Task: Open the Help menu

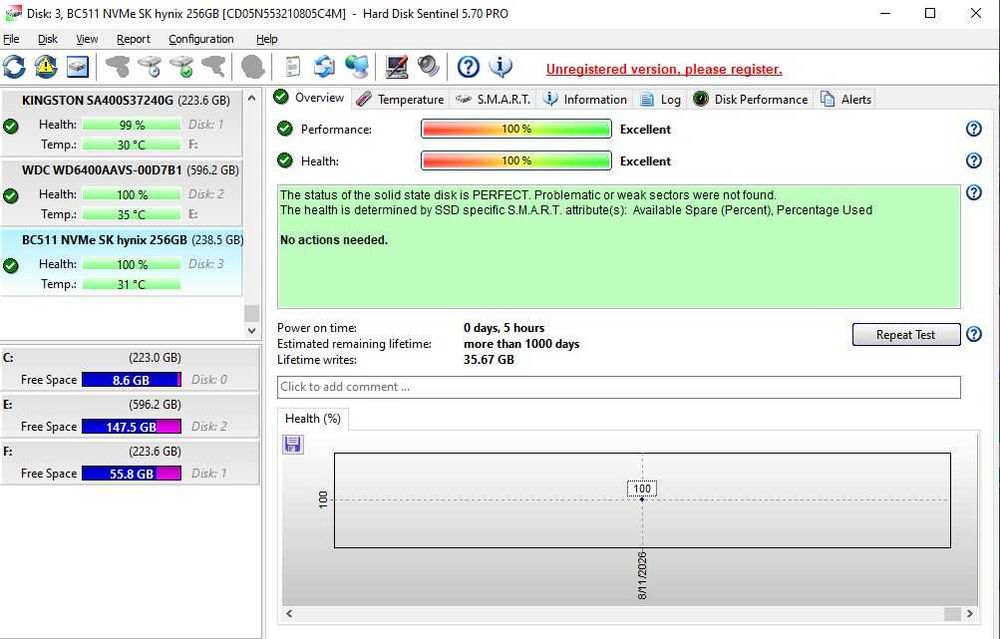Action: (267, 39)
